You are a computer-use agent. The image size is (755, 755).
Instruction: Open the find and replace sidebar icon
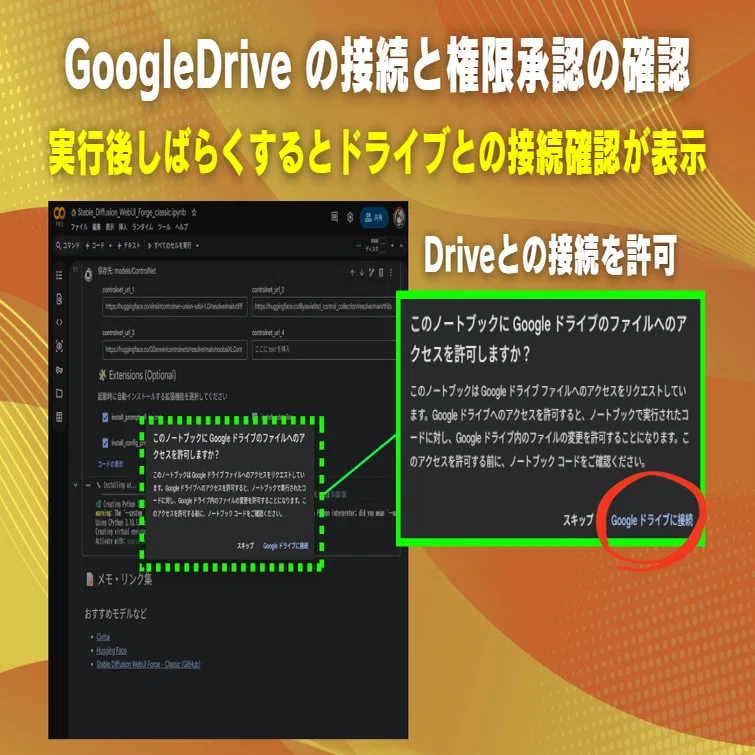(59, 299)
